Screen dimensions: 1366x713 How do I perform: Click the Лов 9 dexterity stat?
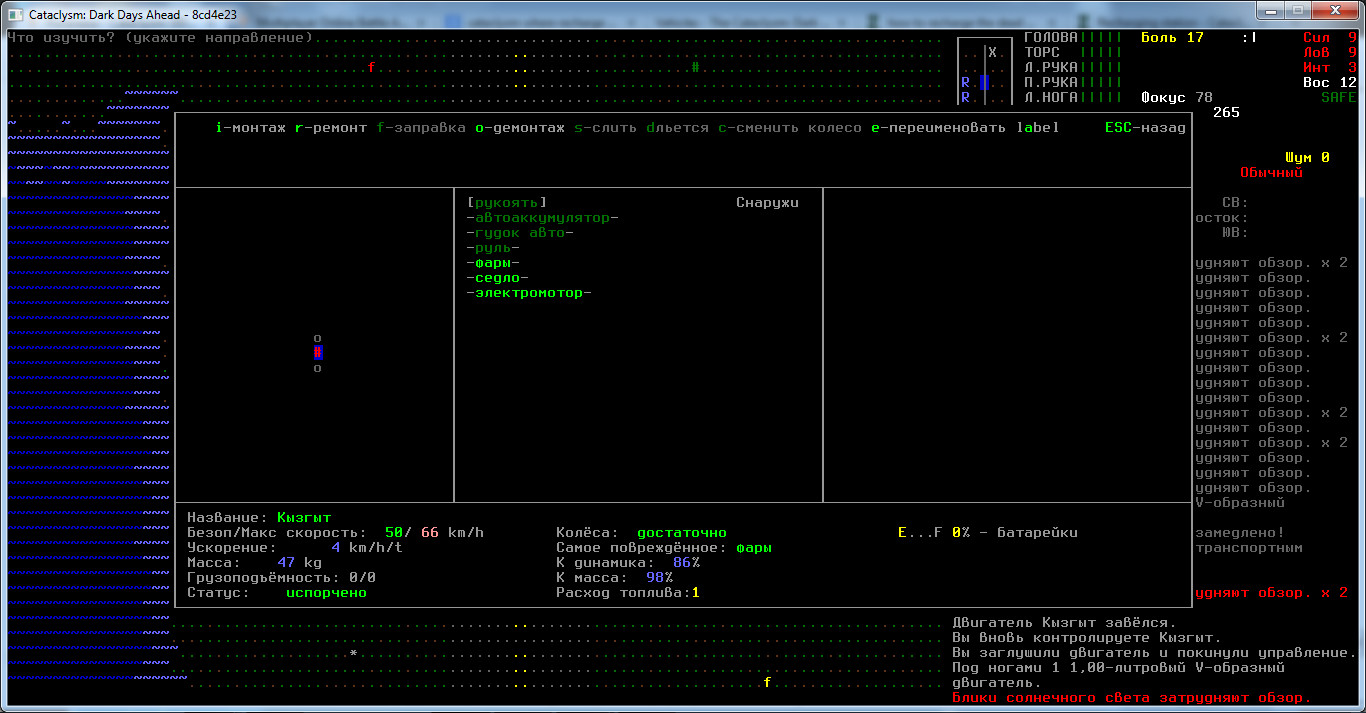(x=1330, y=52)
